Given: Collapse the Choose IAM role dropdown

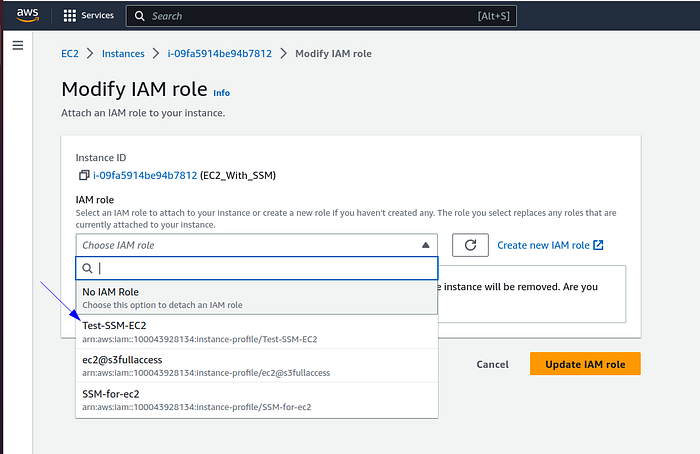Looking at the screenshot, I should pyautogui.click(x=257, y=245).
